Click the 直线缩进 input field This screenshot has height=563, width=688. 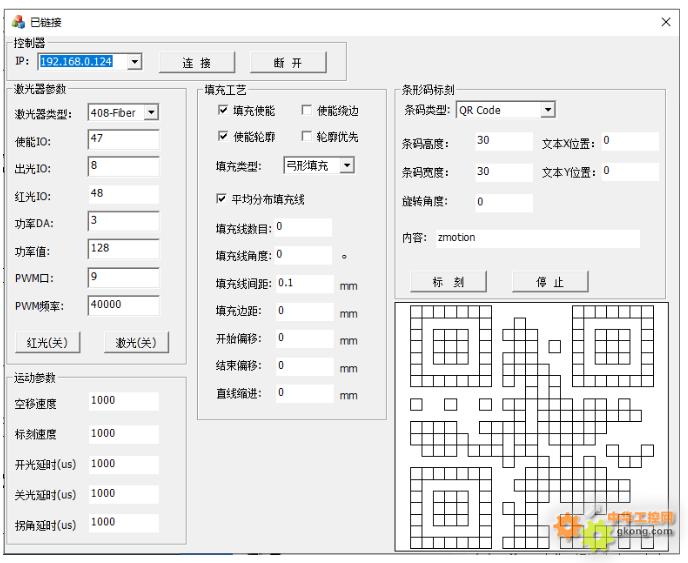click(305, 393)
